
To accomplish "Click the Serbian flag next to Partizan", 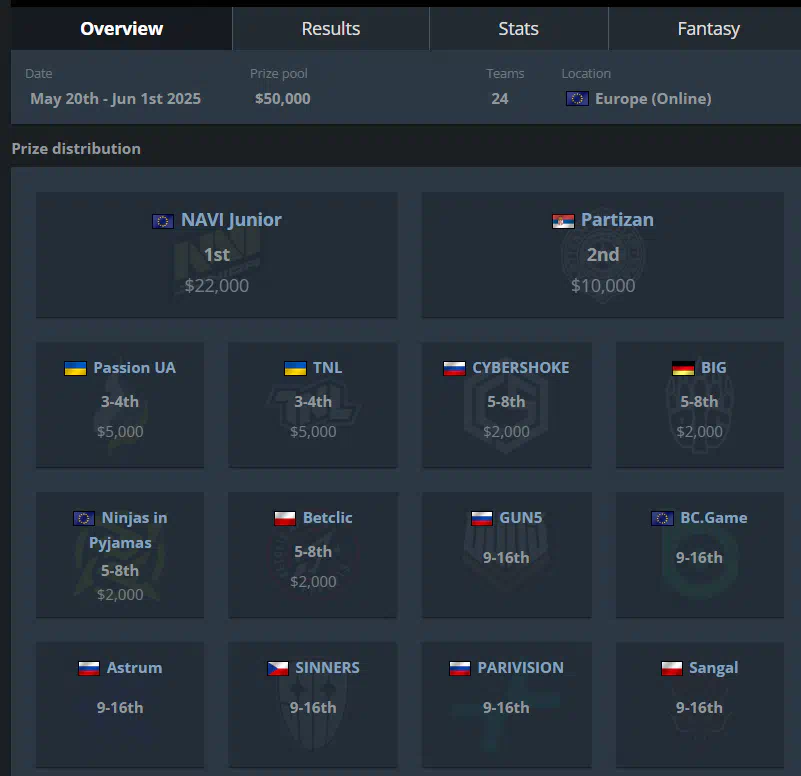I will pos(563,221).
